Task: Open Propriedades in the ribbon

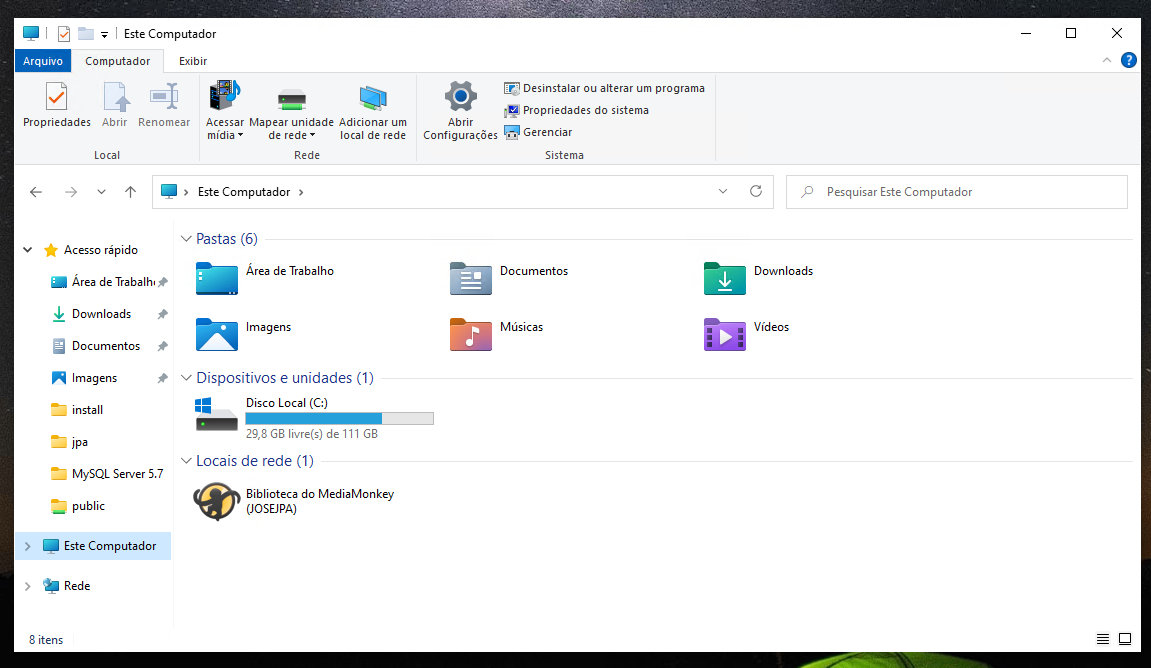Action: pos(57,106)
